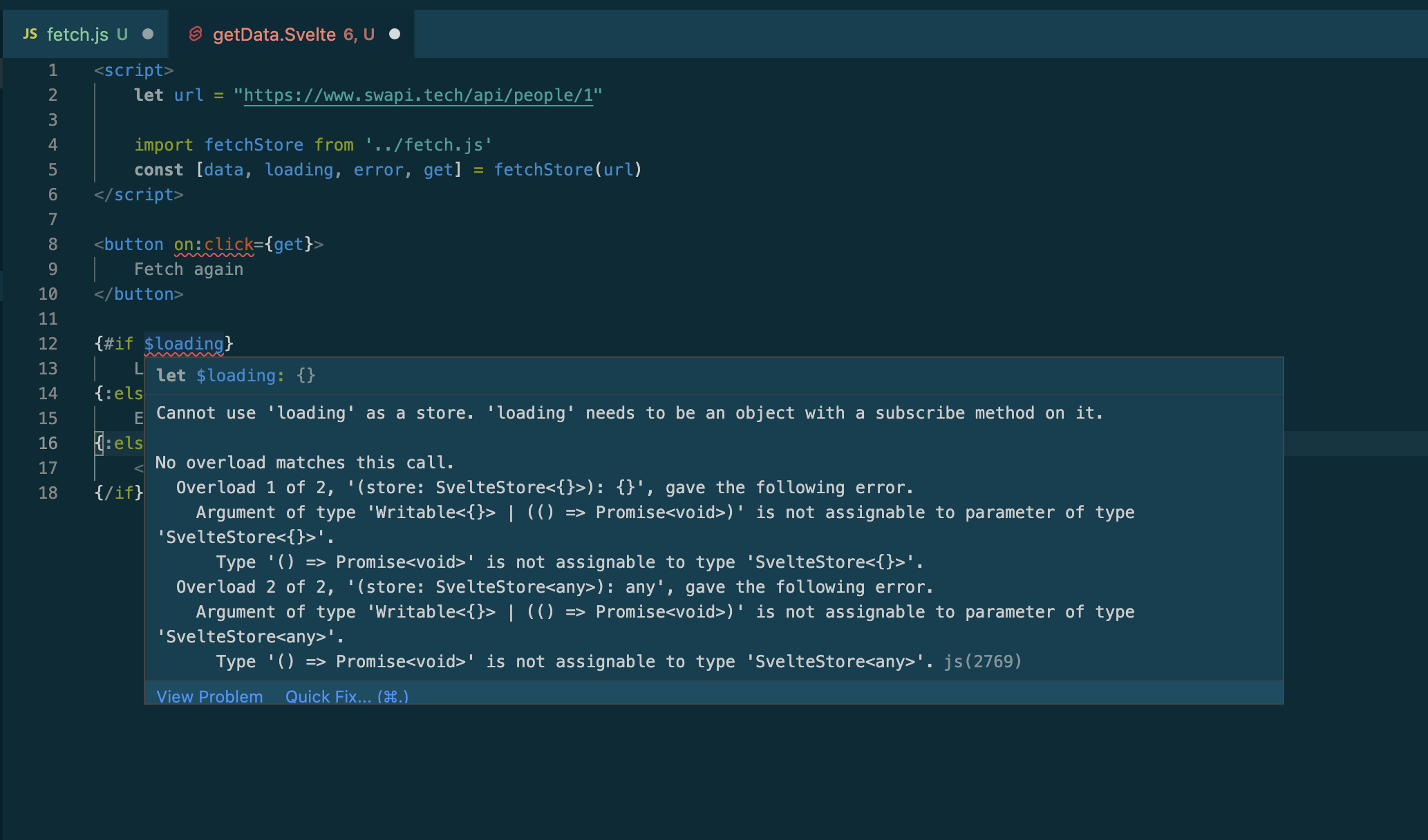
Task: Switch to the fetch.js tab
Action: 77,35
